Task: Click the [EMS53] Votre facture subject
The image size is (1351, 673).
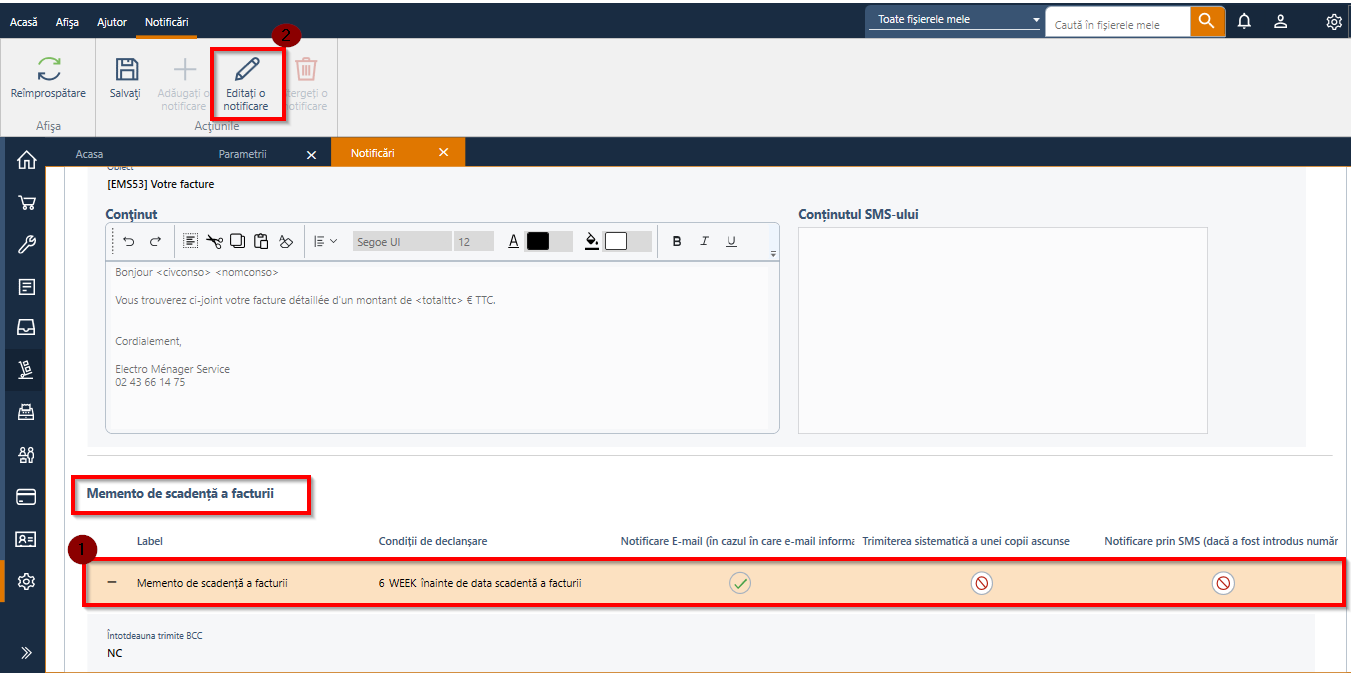Action: (160, 184)
